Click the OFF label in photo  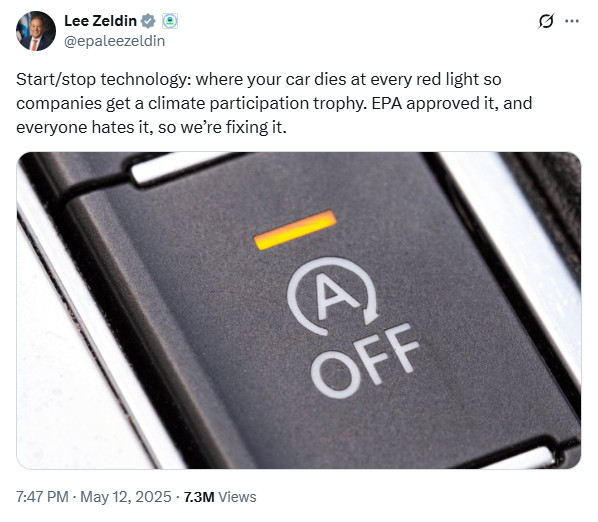pos(365,360)
